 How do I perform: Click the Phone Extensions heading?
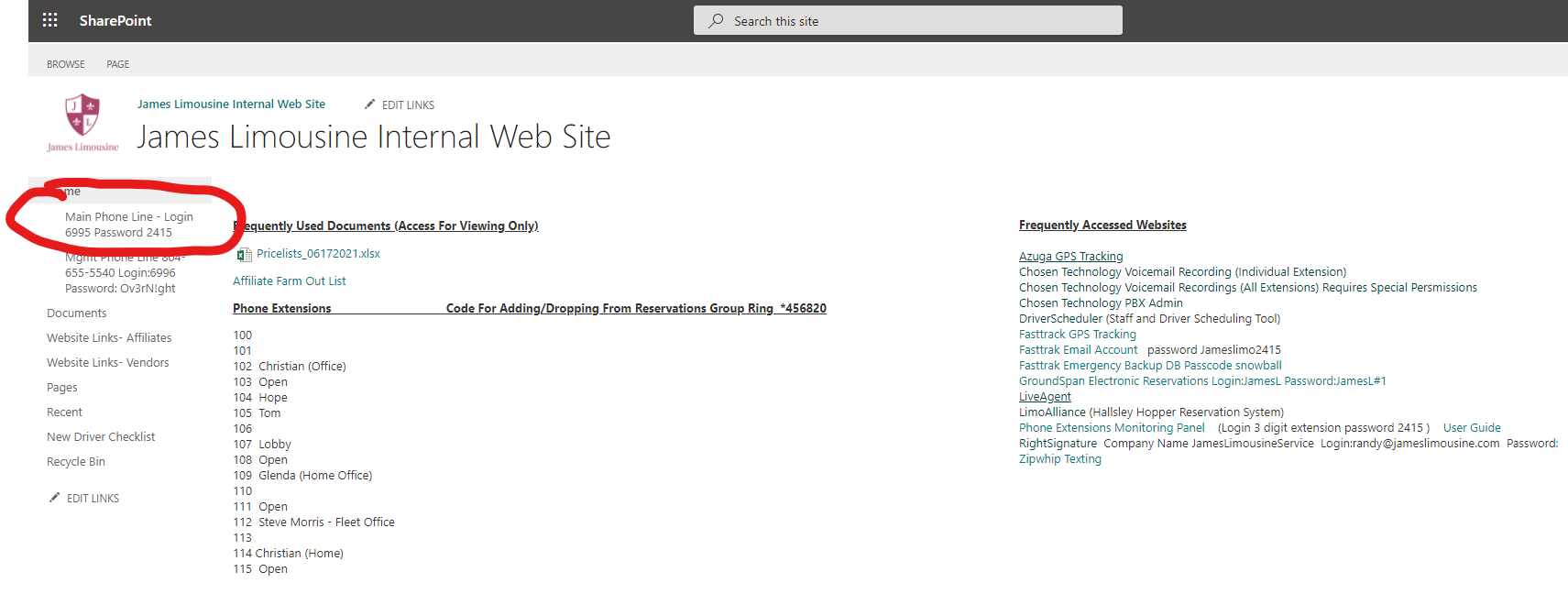pyautogui.click(x=282, y=309)
